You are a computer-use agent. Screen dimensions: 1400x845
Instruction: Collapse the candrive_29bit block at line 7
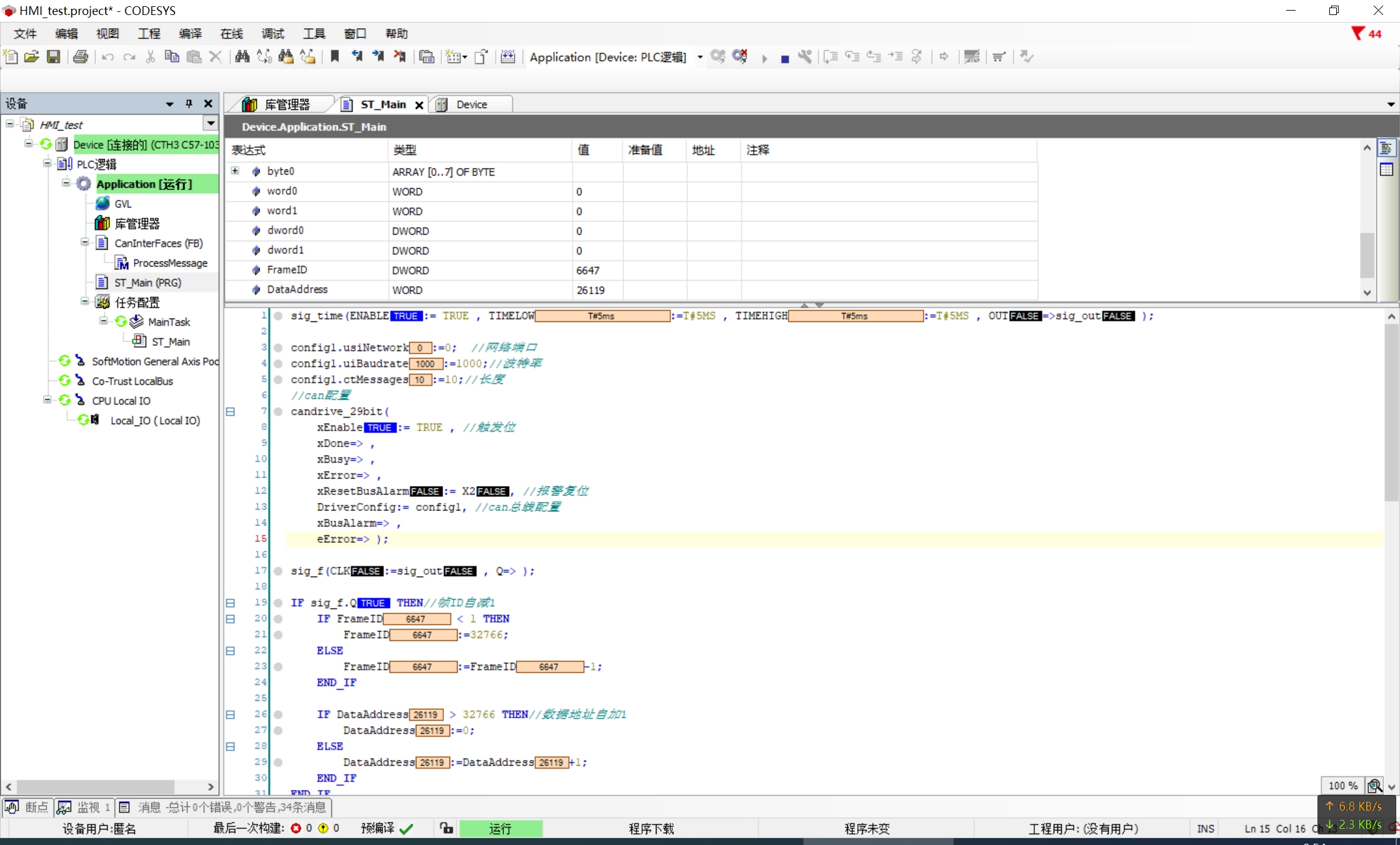(230, 412)
